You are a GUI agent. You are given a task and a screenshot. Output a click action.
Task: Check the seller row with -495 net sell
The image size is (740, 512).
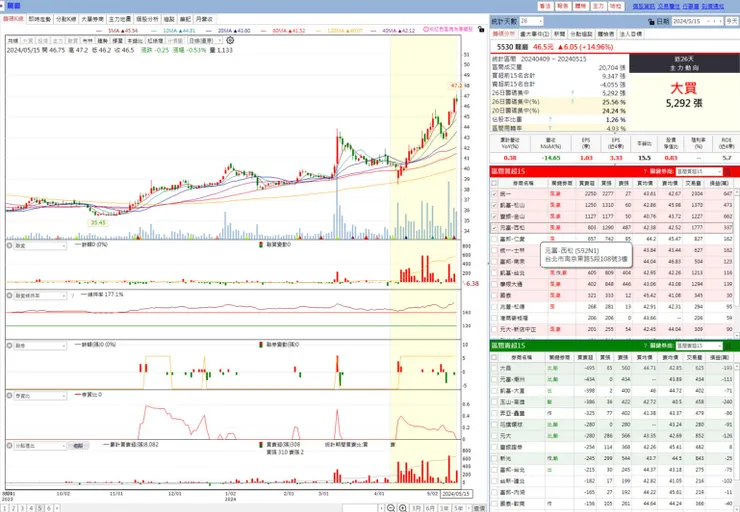pyautogui.click(x=494, y=368)
